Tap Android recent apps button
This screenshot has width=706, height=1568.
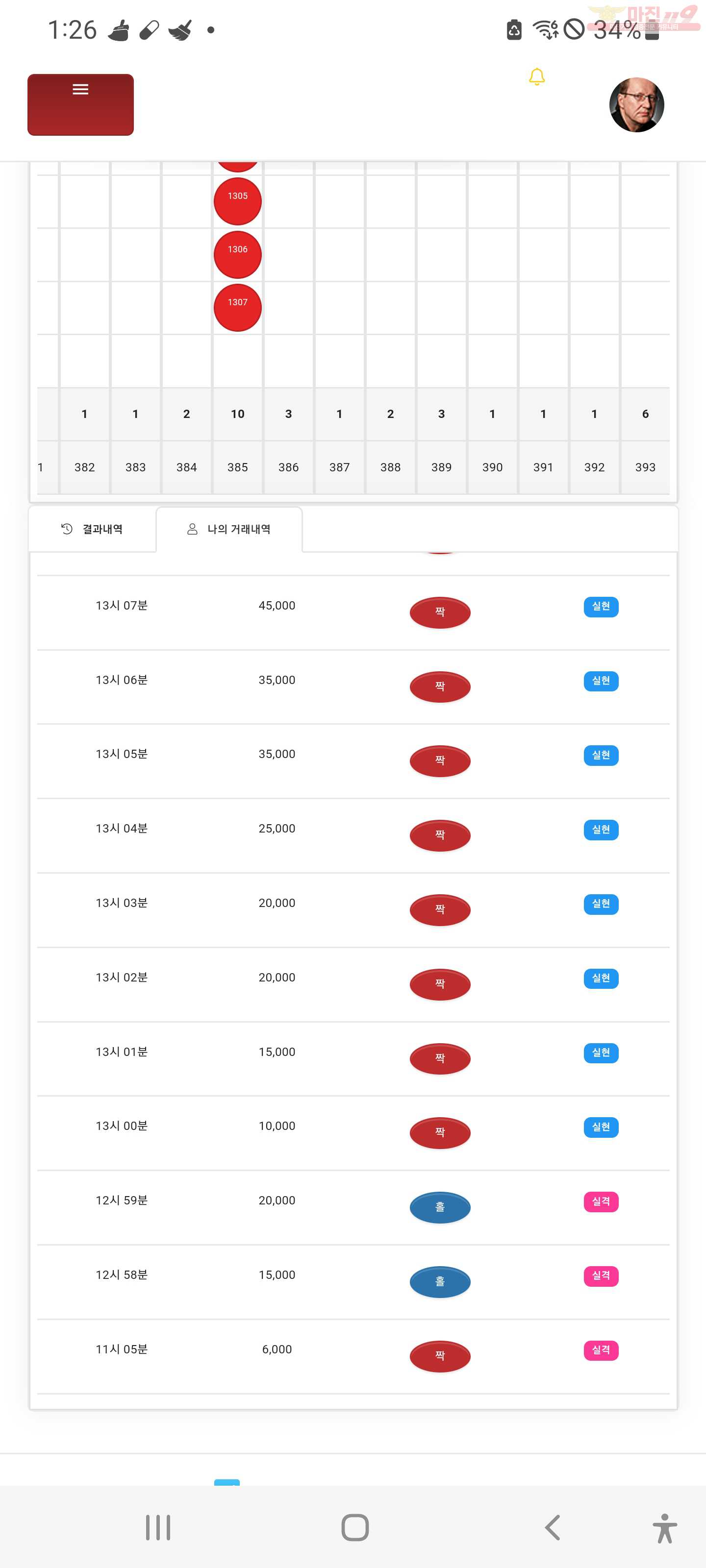(158, 1527)
